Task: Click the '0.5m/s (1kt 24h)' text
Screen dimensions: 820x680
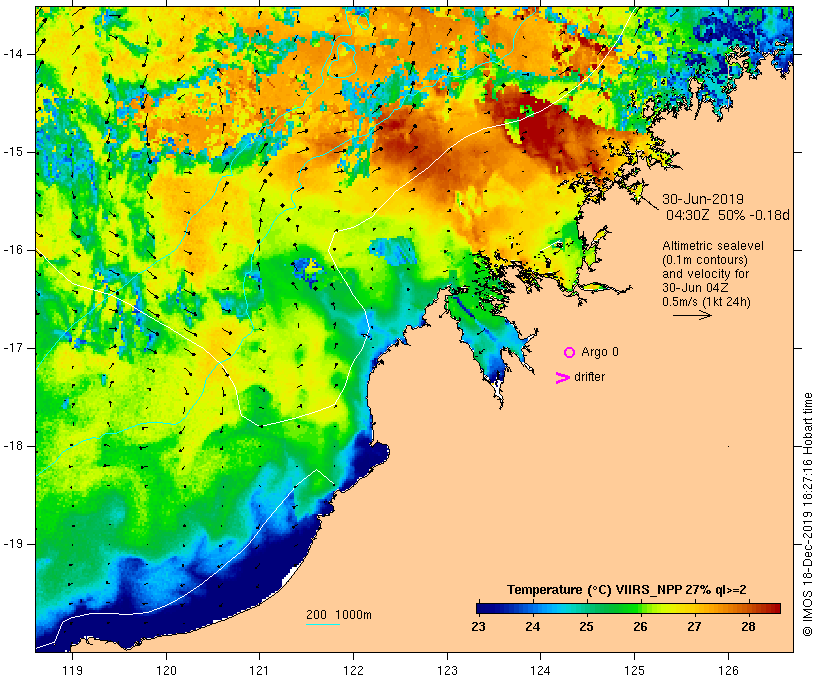Action: click(x=706, y=302)
